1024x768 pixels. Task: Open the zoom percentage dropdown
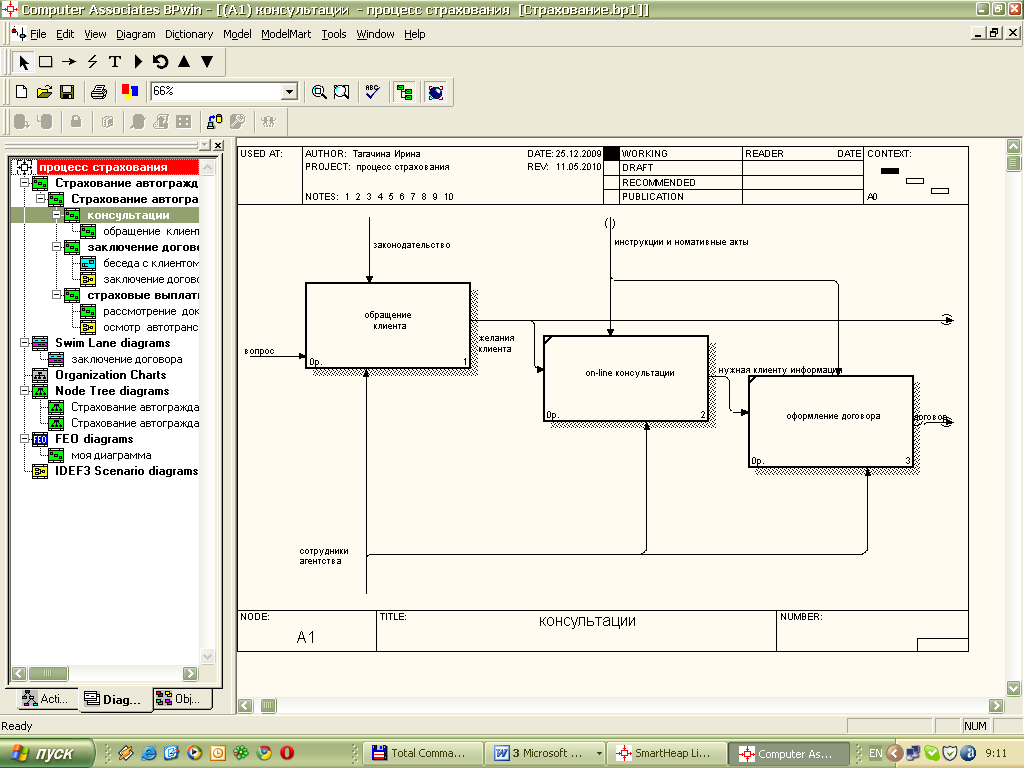coord(290,92)
